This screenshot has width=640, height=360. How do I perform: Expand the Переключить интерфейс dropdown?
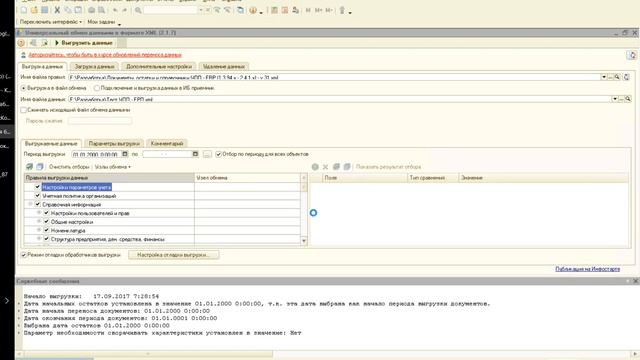coord(51,22)
